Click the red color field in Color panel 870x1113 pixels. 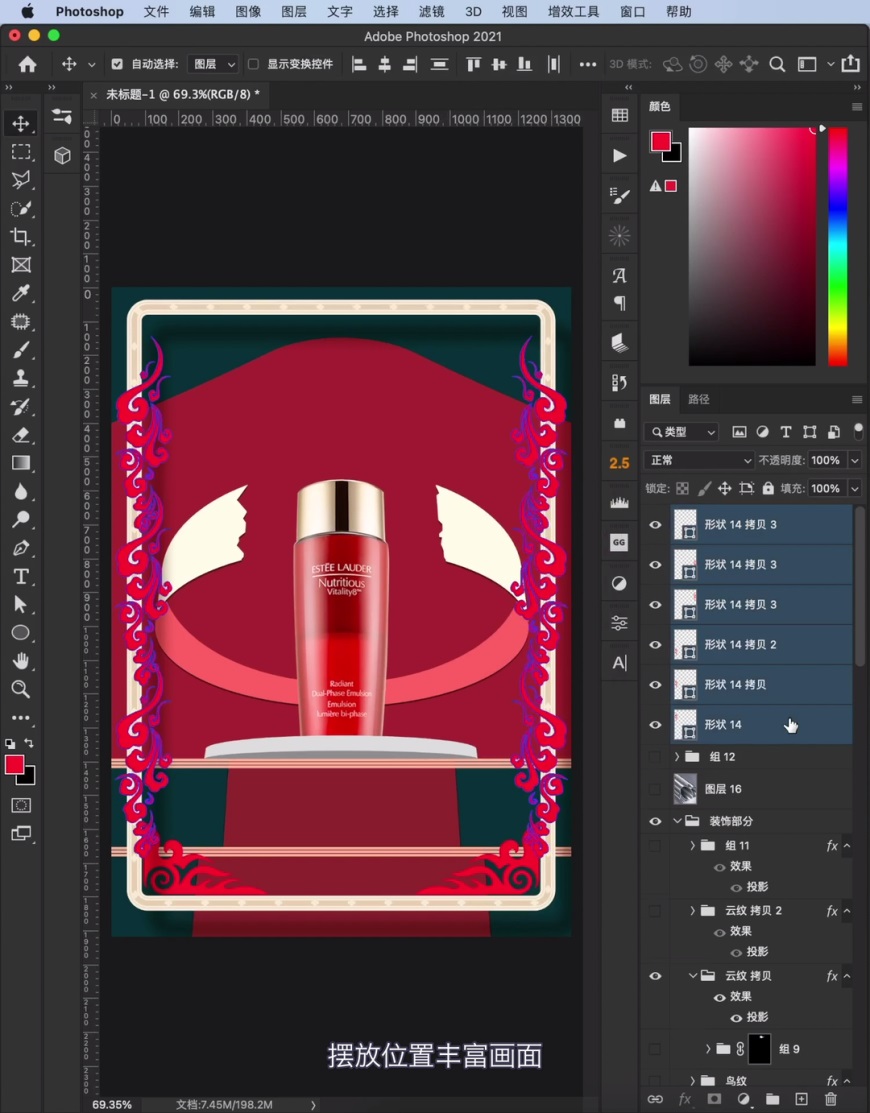pos(752,246)
